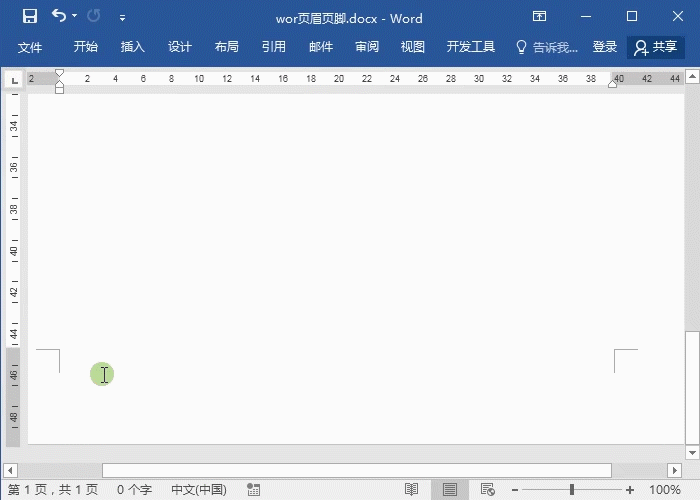The image size is (700, 500).
Task: Click the first line indent marker on ruler
Action: (59, 73)
